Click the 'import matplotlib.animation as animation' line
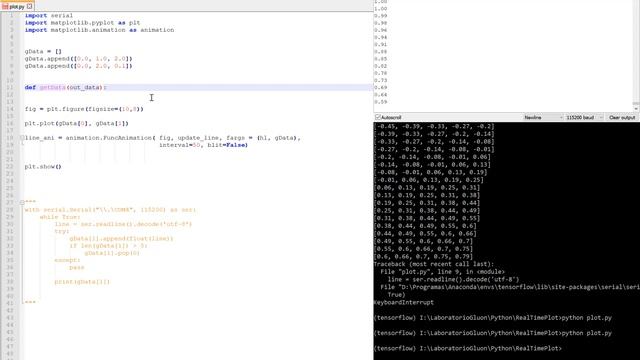The width and height of the screenshot is (640, 360). click(x=99, y=30)
